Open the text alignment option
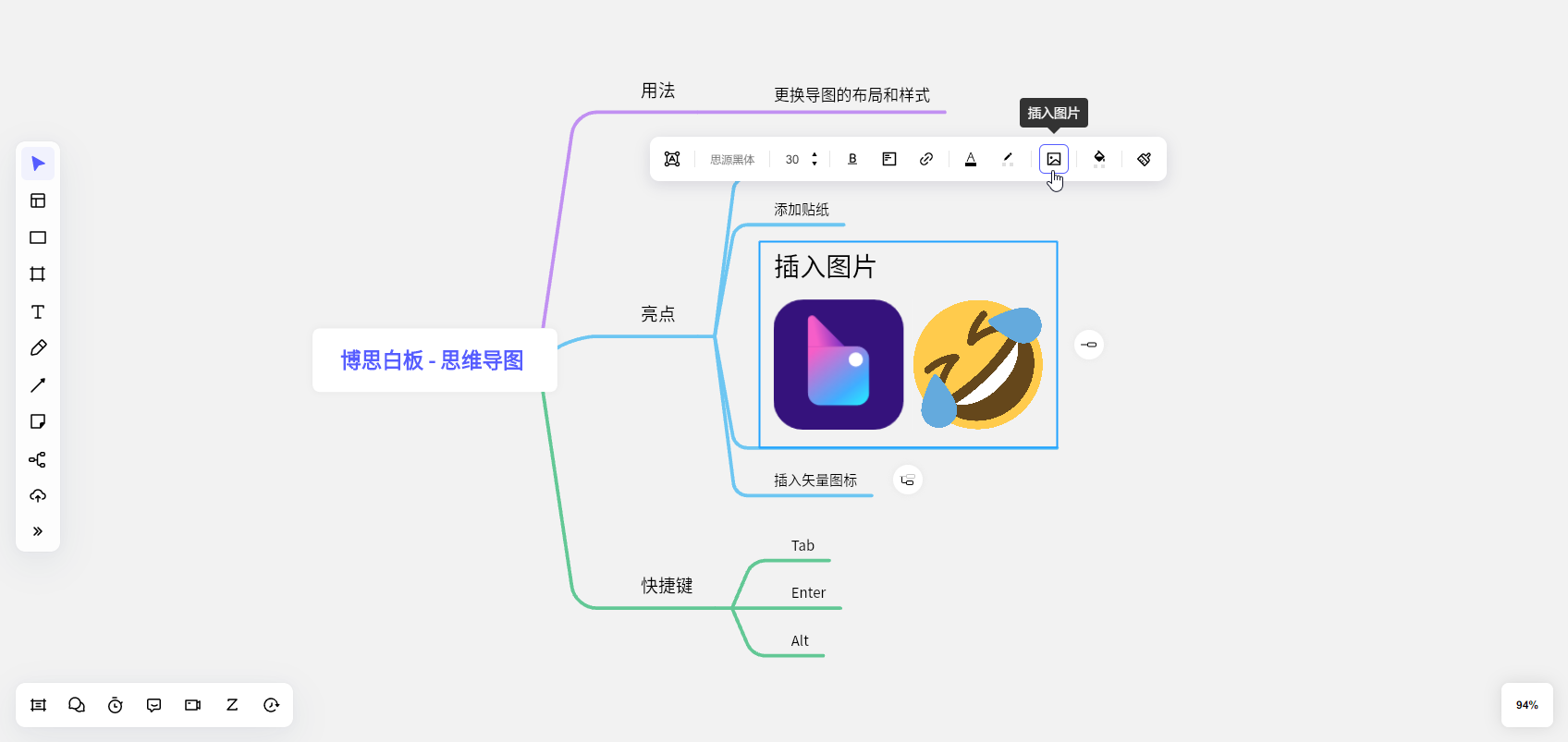The width and height of the screenshot is (1568, 742). 889,159
